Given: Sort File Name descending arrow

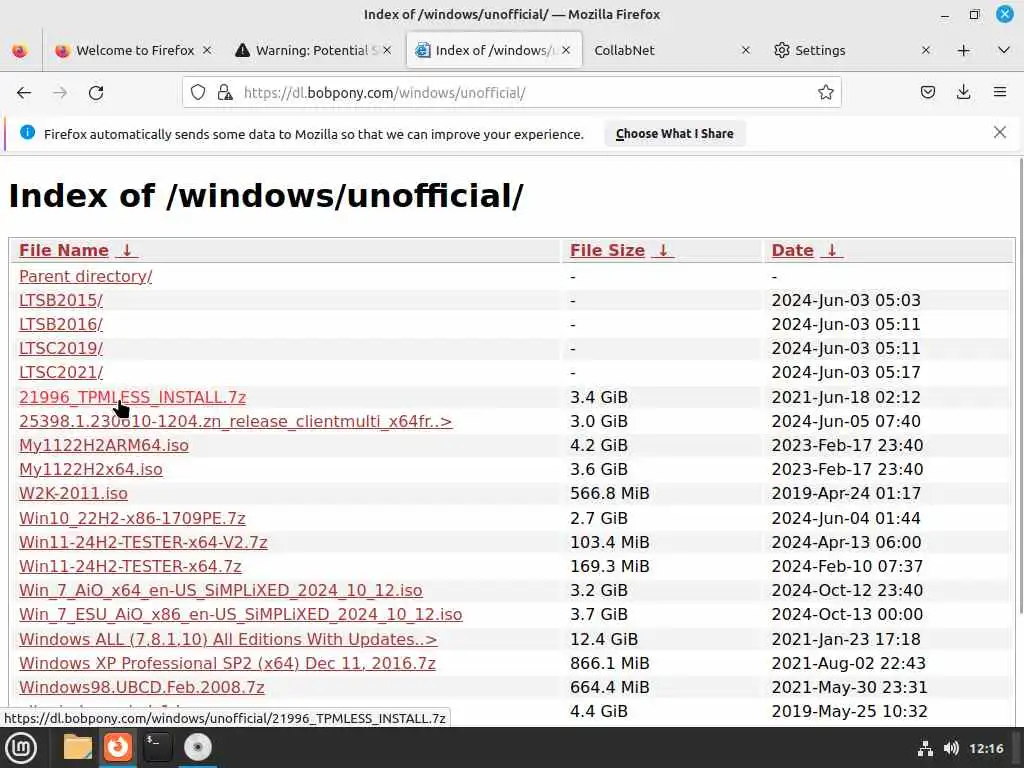Looking at the screenshot, I should [x=127, y=251].
